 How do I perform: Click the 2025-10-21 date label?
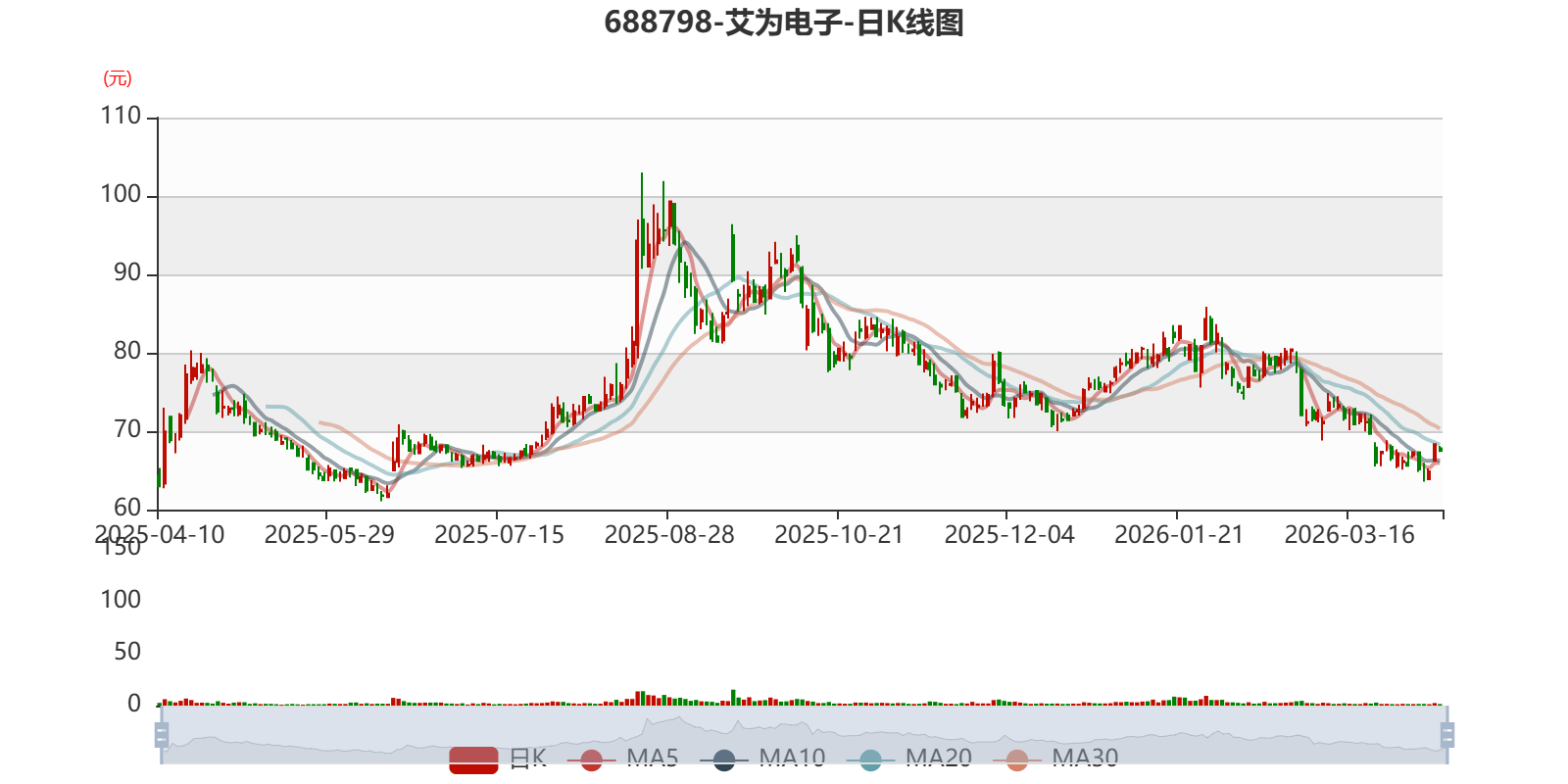point(839,535)
